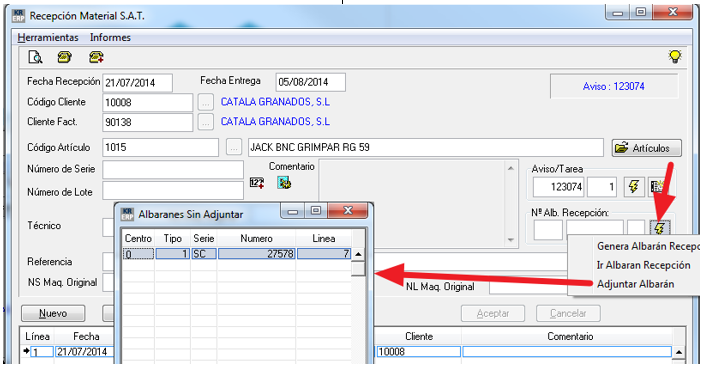Click the lightning icon next to Aviso/Tarea
Viewport: 705px width, 366px height.
[x=634, y=186]
